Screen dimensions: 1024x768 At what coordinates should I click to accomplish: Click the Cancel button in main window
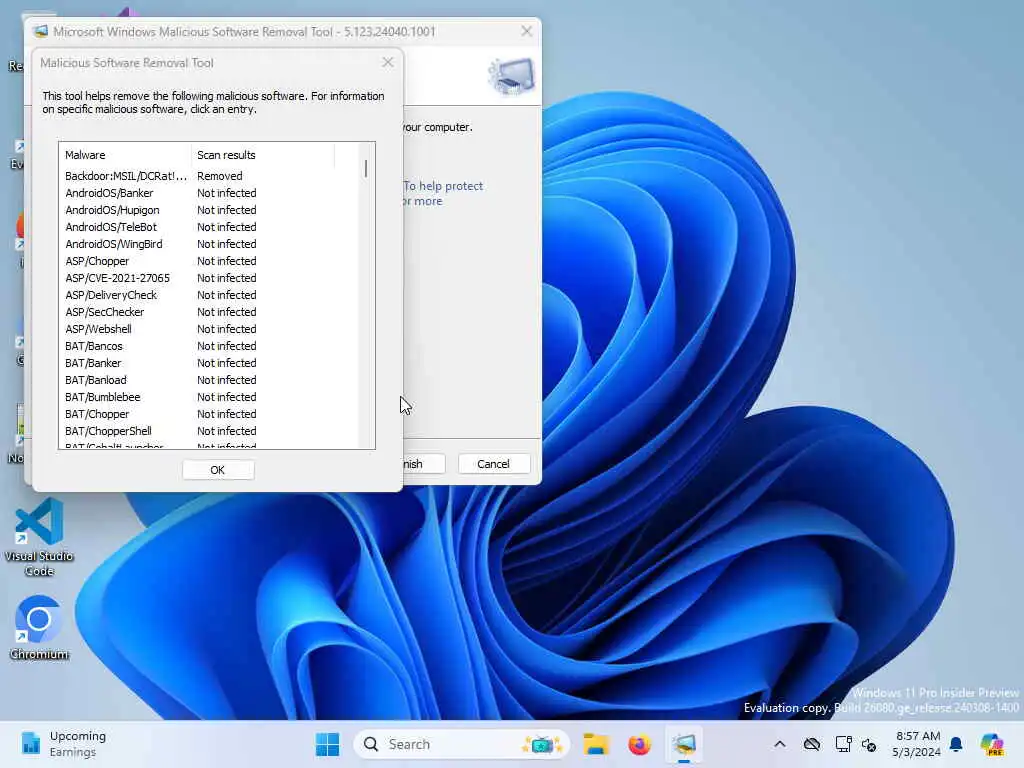[x=493, y=464]
